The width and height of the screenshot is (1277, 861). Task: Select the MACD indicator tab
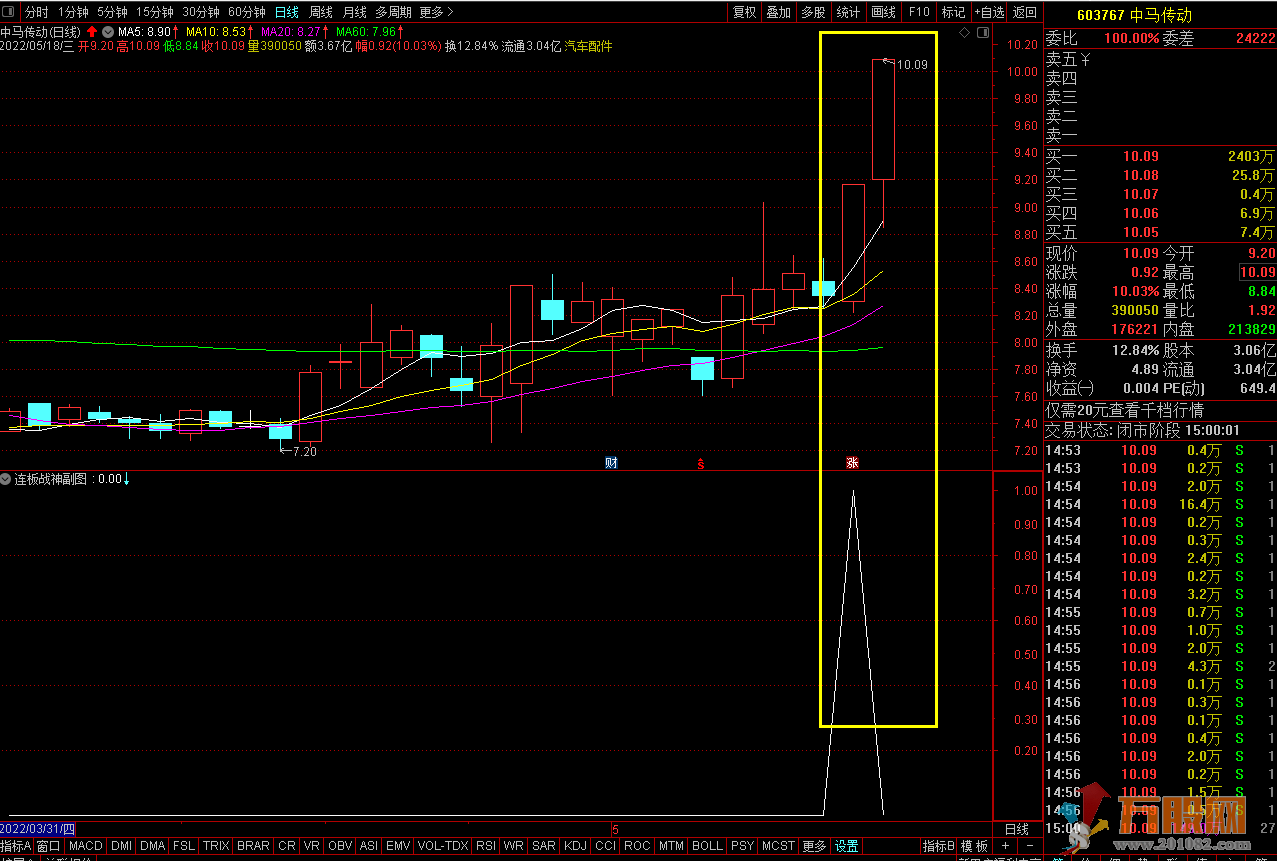pyautogui.click(x=86, y=846)
